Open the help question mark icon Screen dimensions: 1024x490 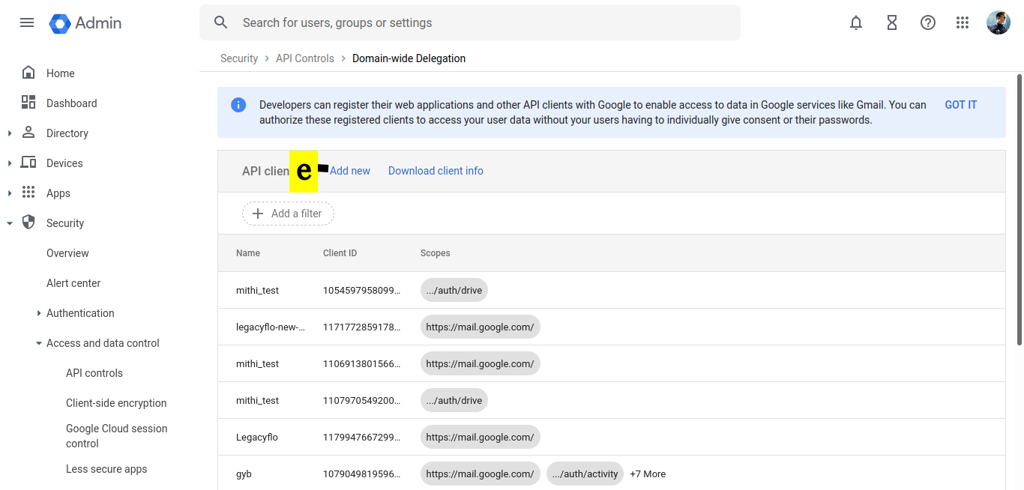[x=928, y=22]
